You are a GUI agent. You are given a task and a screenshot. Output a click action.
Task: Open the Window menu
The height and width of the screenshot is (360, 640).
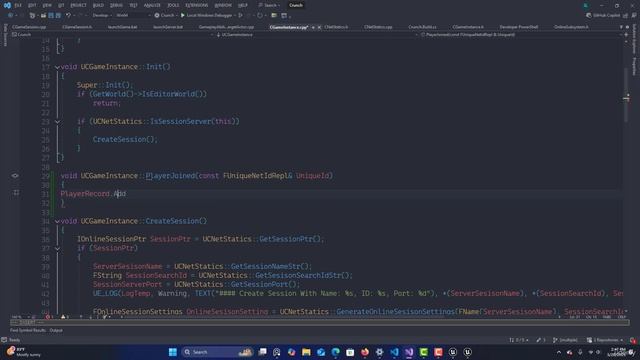tap(223, 5)
